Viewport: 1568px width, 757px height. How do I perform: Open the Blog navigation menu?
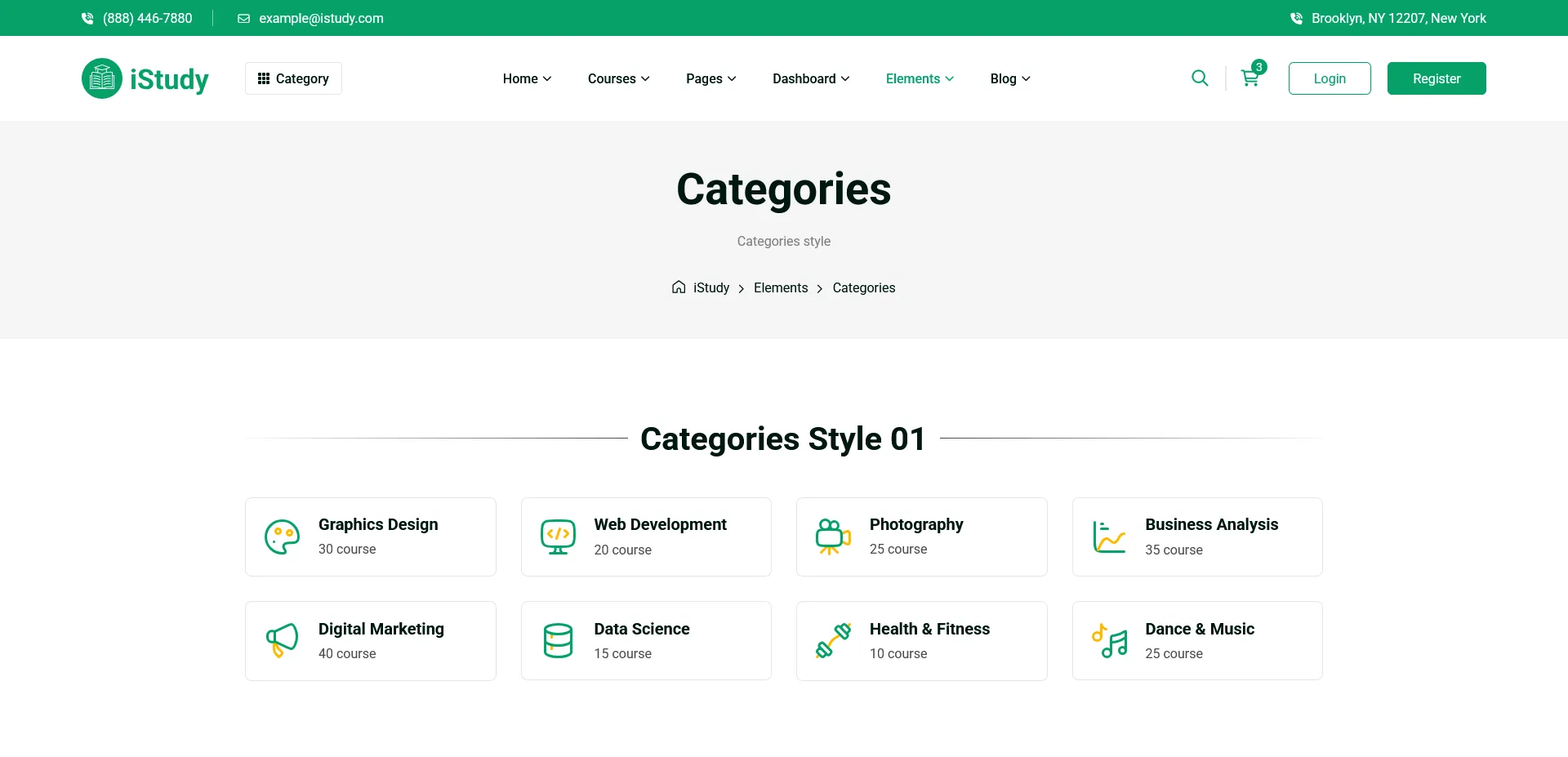(1010, 78)
